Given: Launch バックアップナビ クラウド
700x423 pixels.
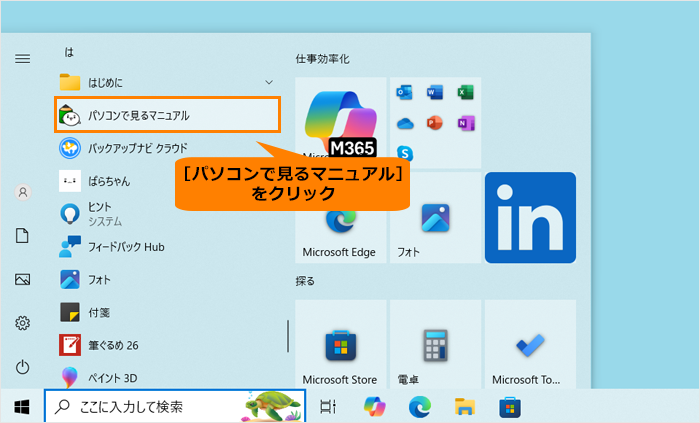Looking at the screenshot, I should click(x=167, y=148).
